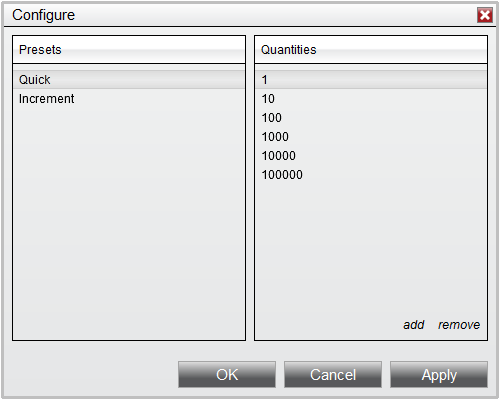Click the Presets column header
This screenshot has height=400, width=500.
click(x=129, y=50)
